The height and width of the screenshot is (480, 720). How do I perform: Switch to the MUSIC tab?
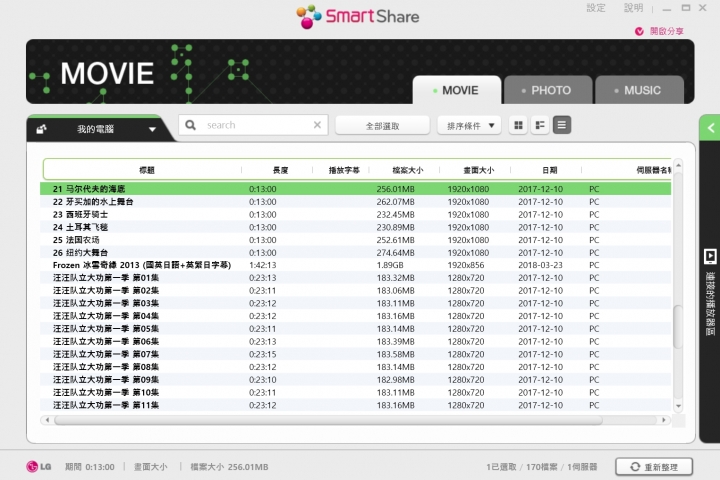tap(639, 90)
